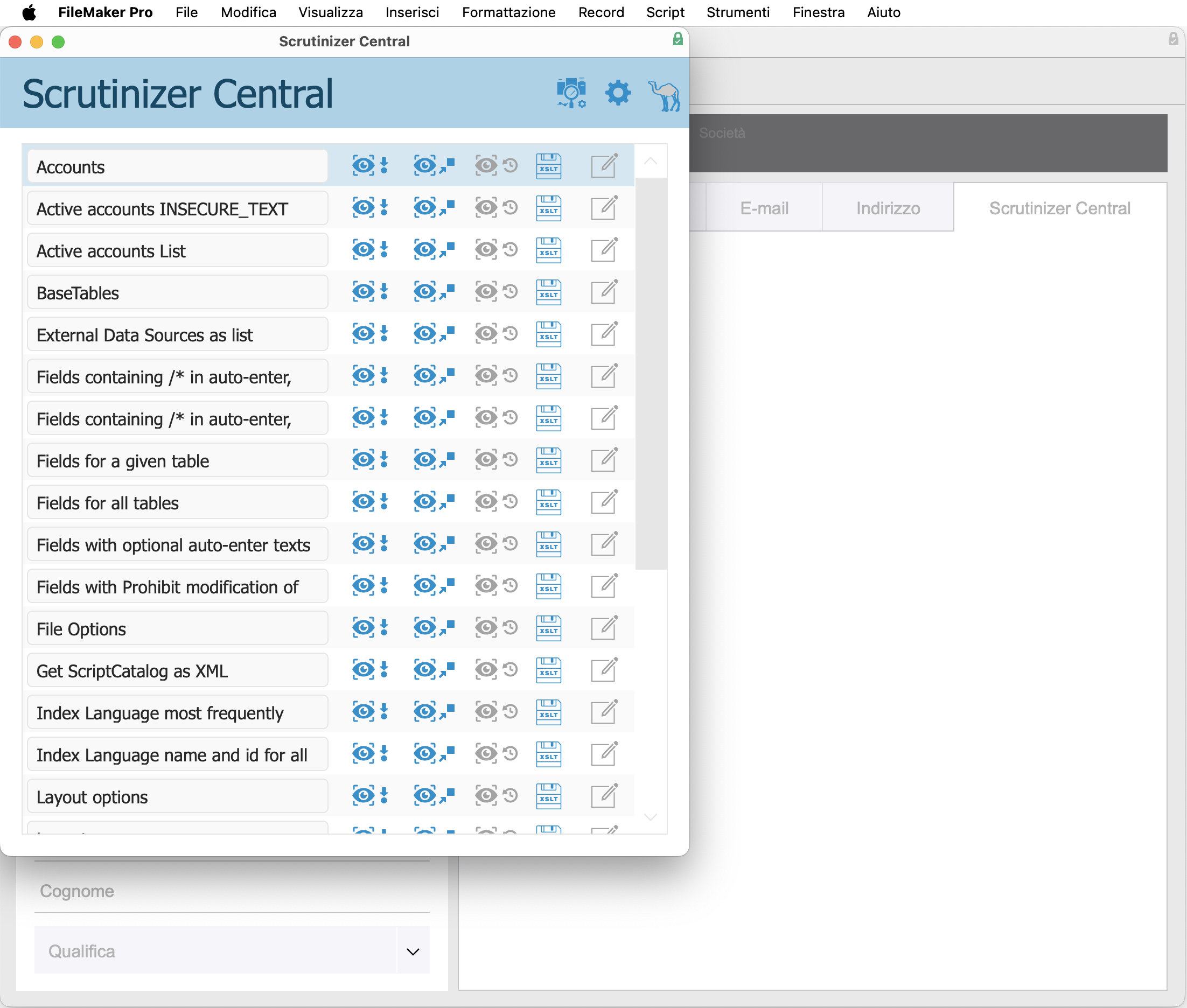Click eye-expand icon for Fields with Prohibit modification
The width and height of the screenshot is (1187, 1008).
point(434,586)
